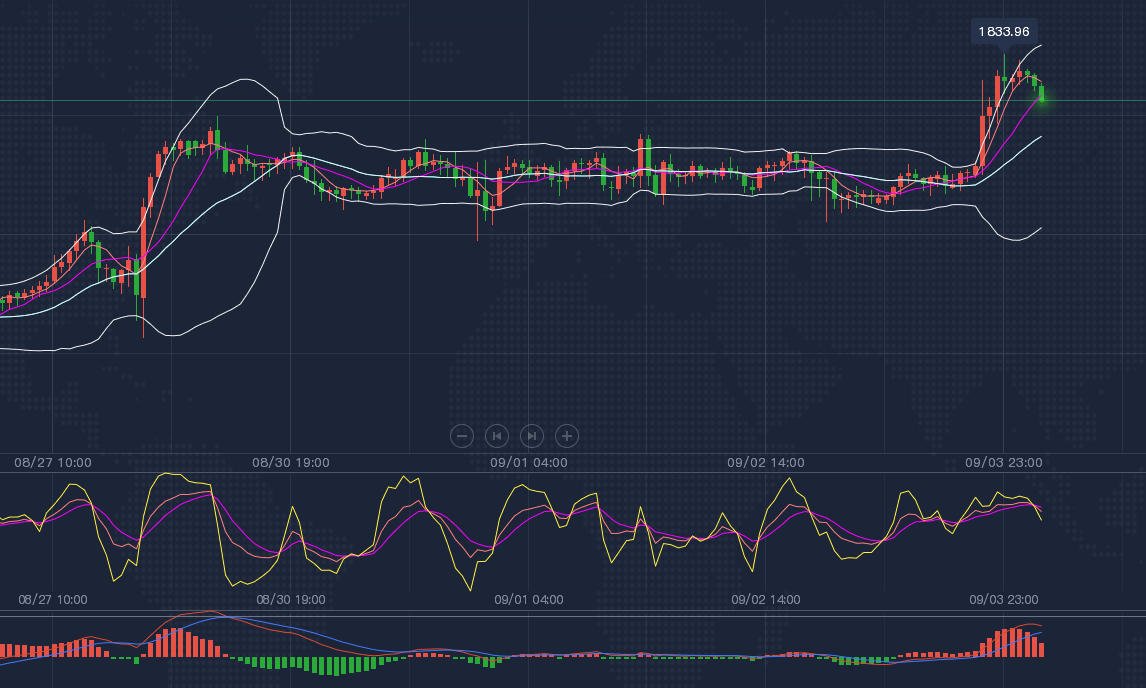The height and width of the screenshot is (688, 1146).
Task: Click the zoom in plus icon
Action: point(567,436)
